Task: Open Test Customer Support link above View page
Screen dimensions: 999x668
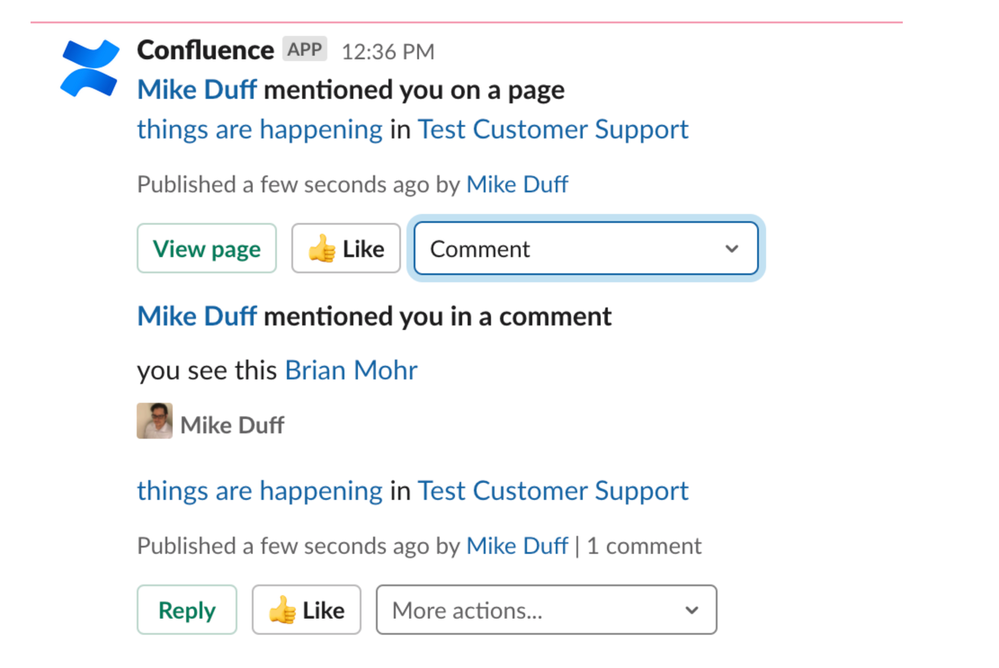Action: [553, 129]
